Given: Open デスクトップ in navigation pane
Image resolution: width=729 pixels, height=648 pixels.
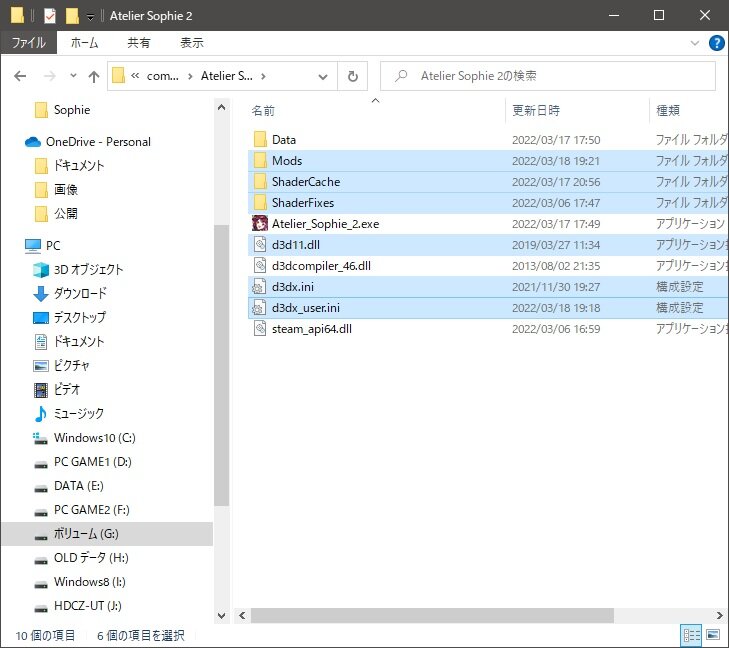Looking at the screenshot, I should click(x=80, y=317).
